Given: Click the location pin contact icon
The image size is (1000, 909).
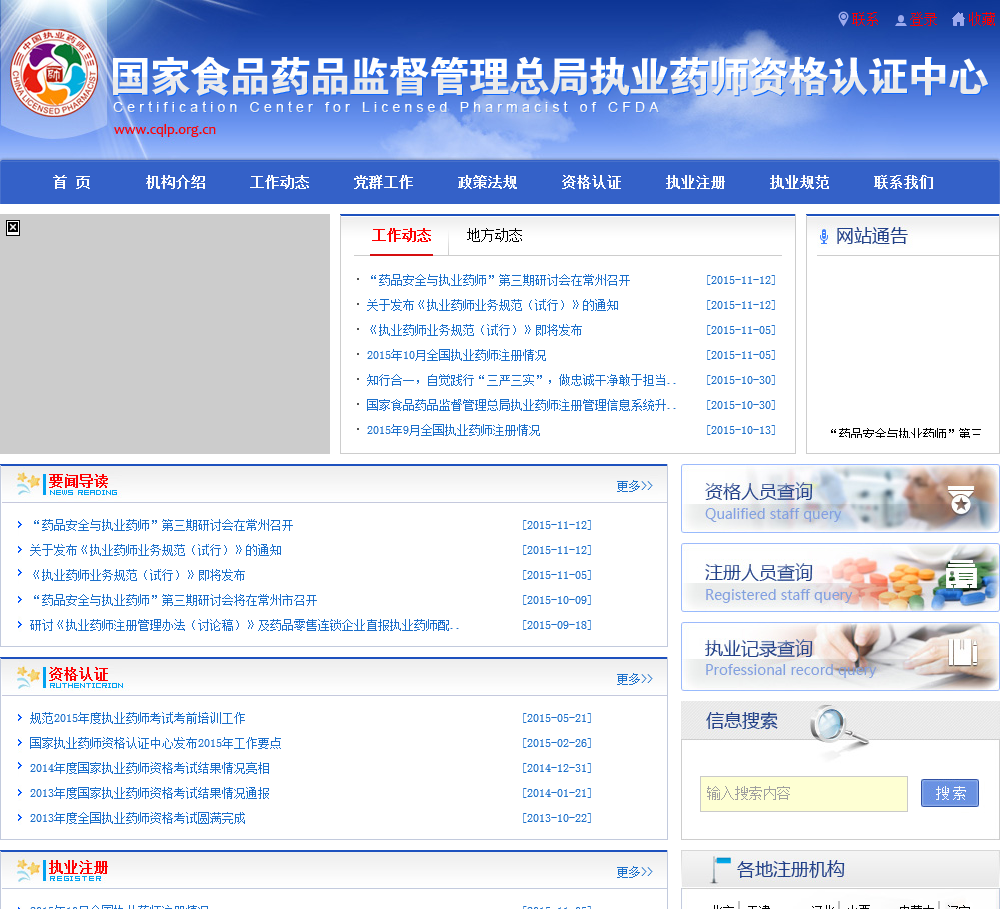Looking at the screenshot, I should pos(842,19).
